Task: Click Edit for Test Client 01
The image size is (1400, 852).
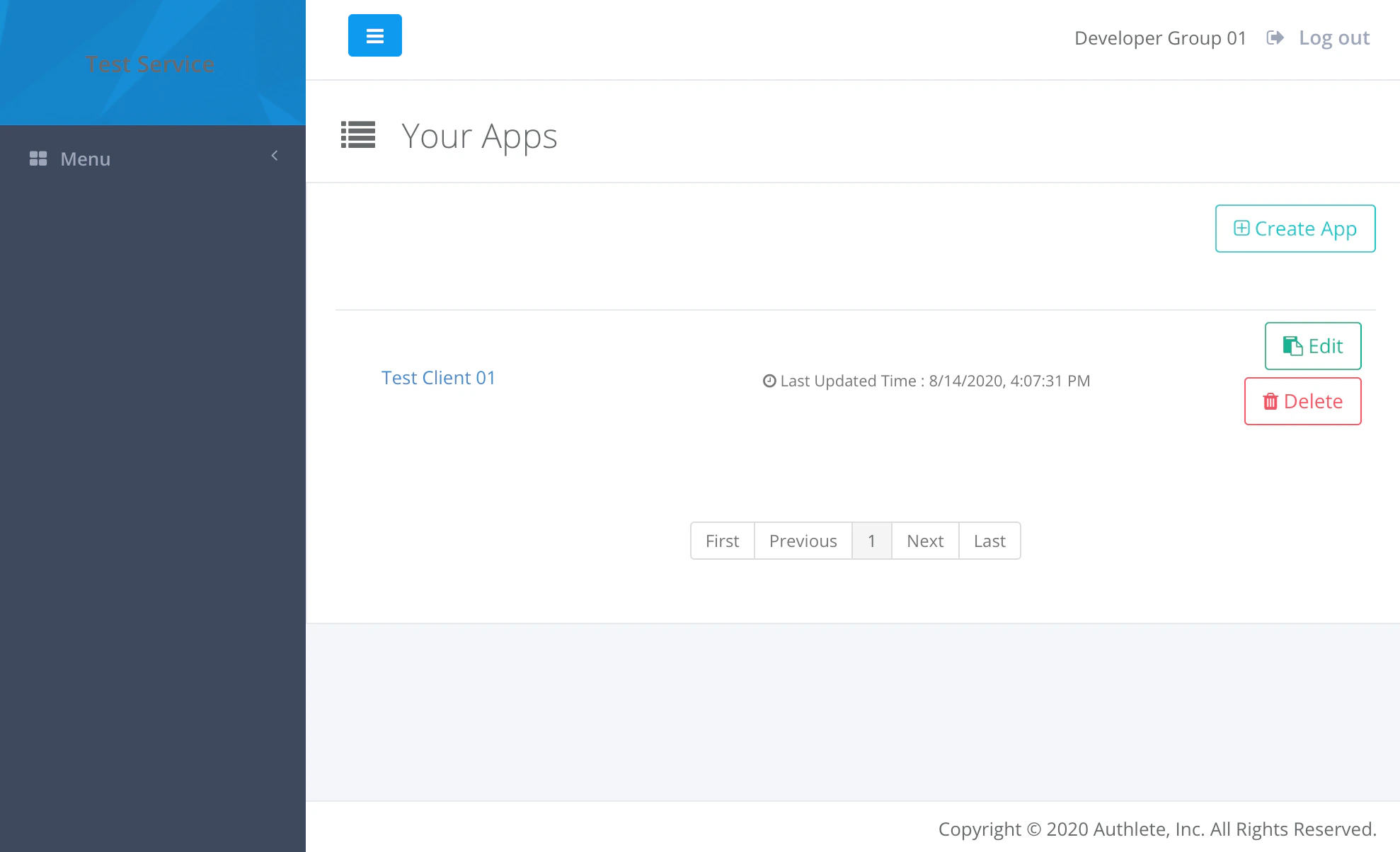Action: 1313,346
